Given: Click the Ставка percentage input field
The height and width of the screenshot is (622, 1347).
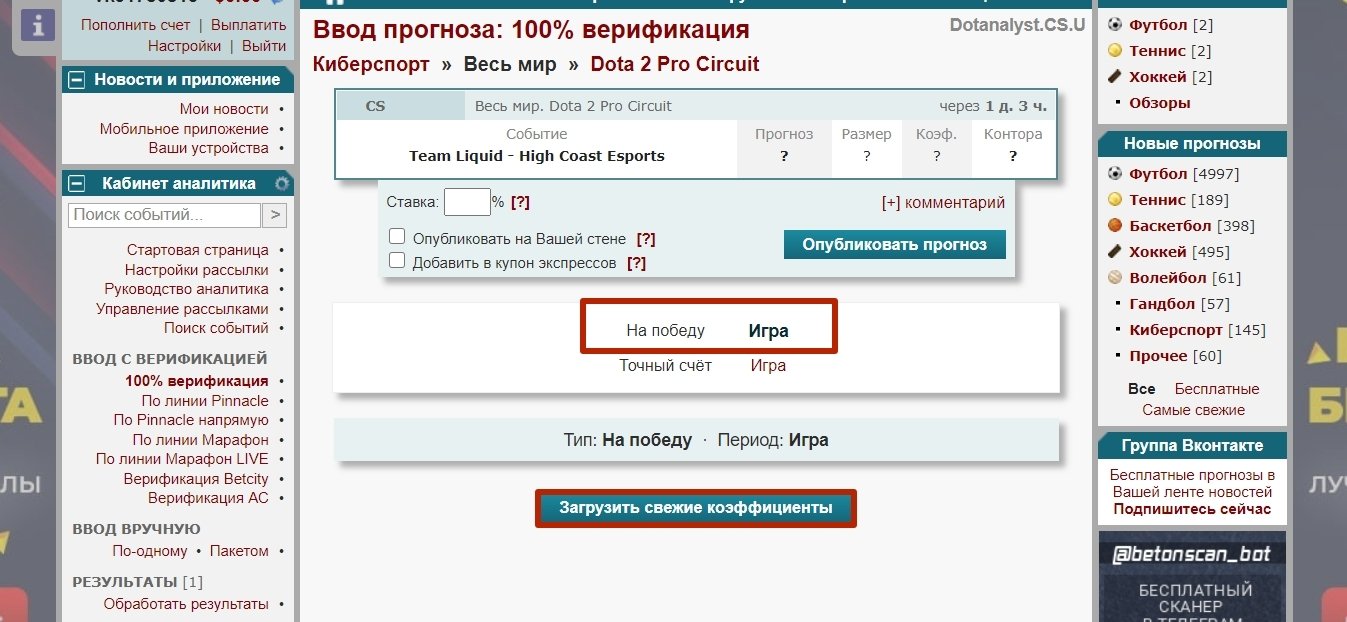Looking at the screenshot, I should (466, 202).
